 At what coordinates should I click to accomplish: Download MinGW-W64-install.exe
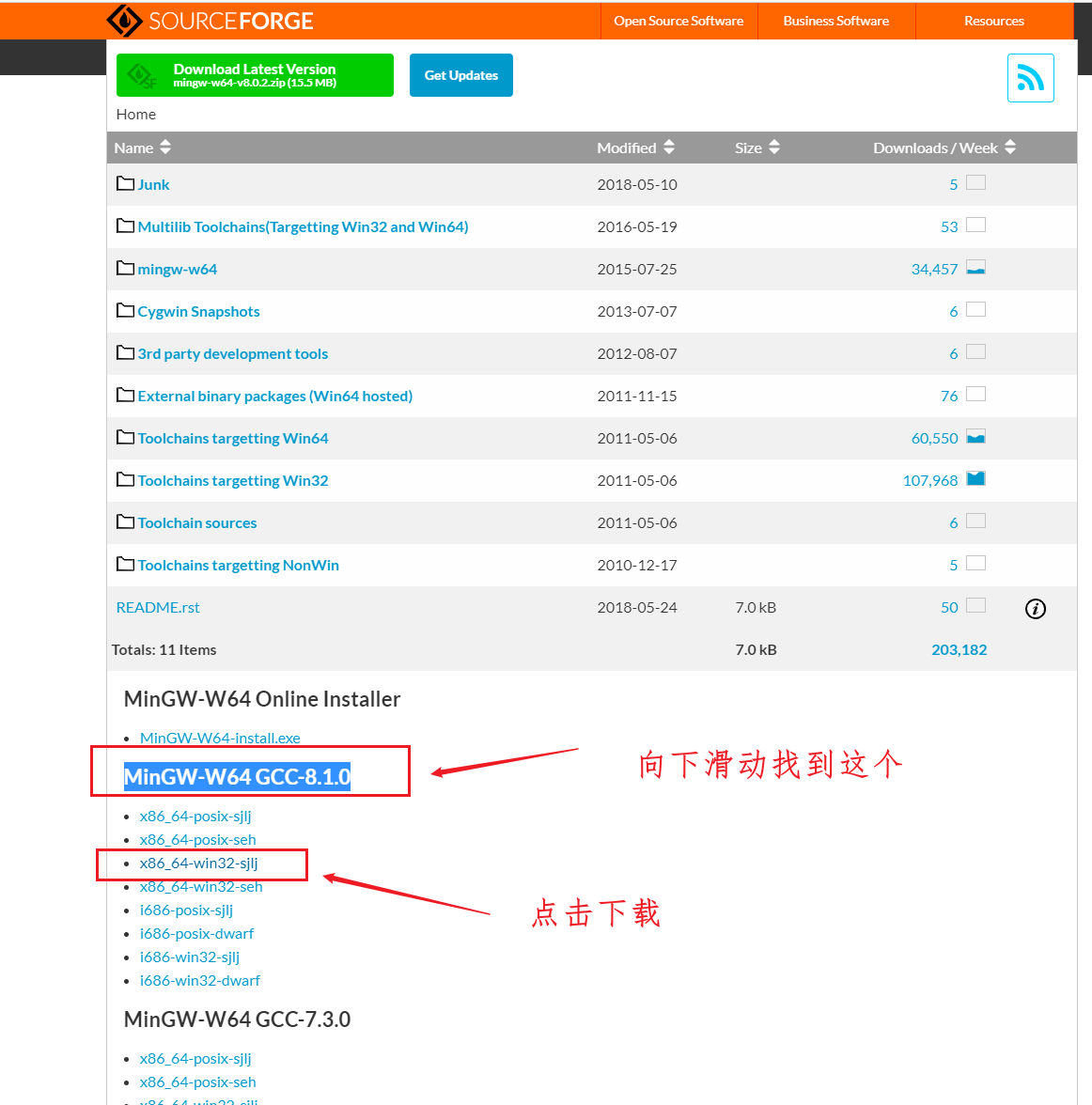click(220, 738)
